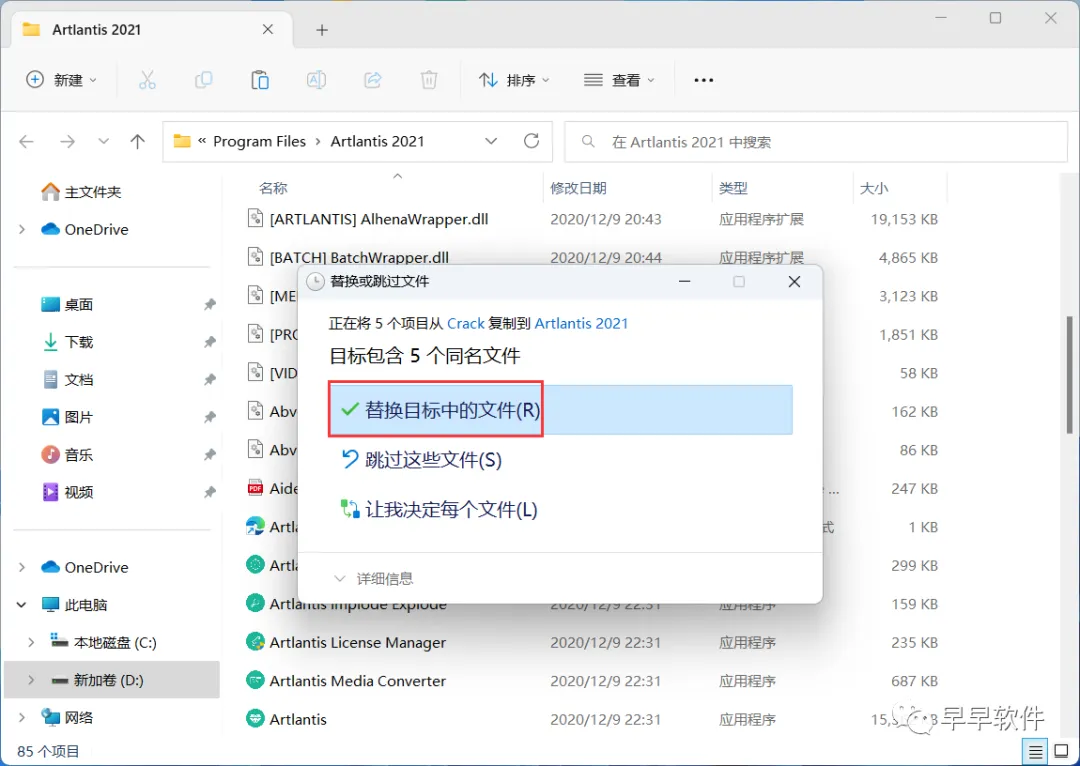This screenshot has width=1080, height=766.
Task: Click Artlantis 2021 in address breadcrumb
Action: click(377, 141)
